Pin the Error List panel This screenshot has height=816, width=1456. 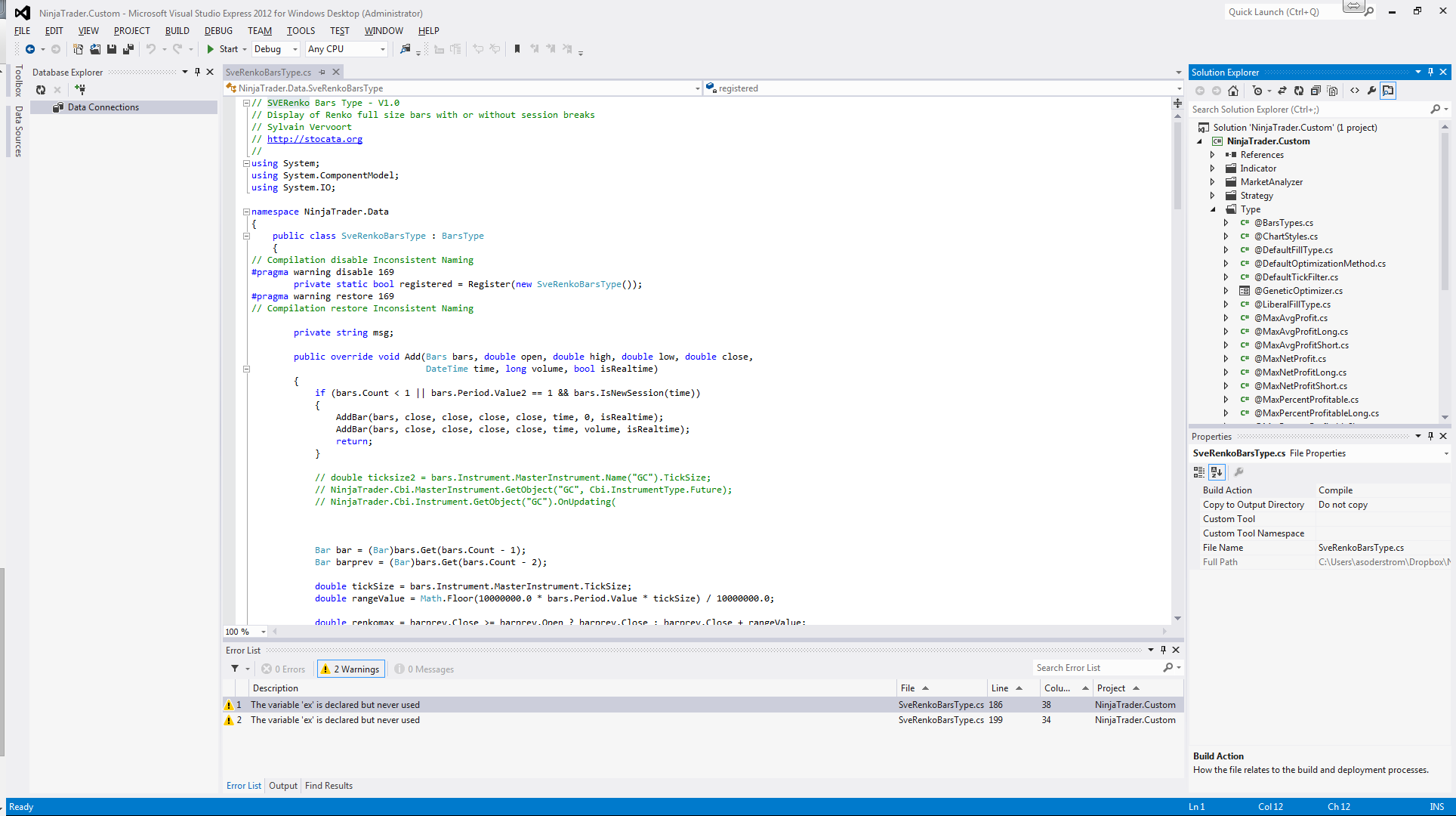[1163, 650]
